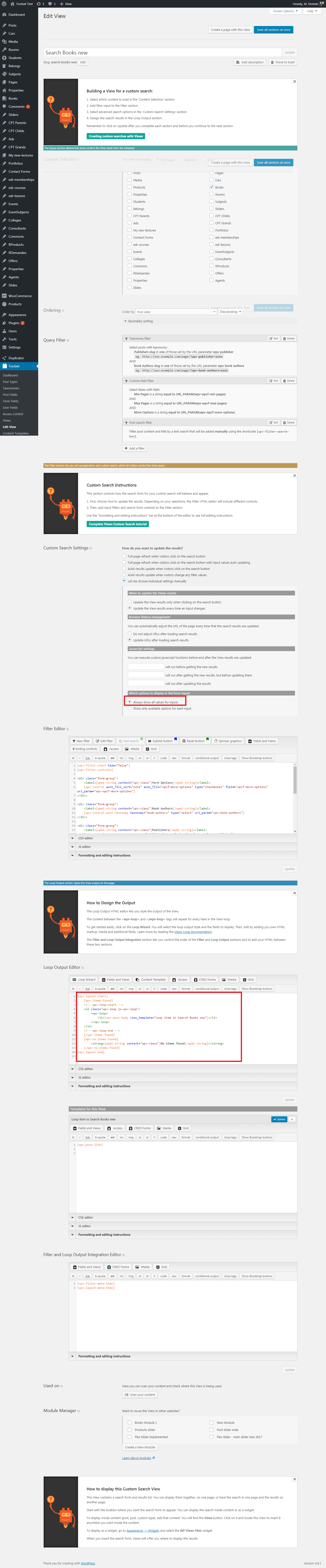Viewport: 326px width, 1568px height.
Task: Open Access Control in Toolset submenu
Action: point(13,414)
